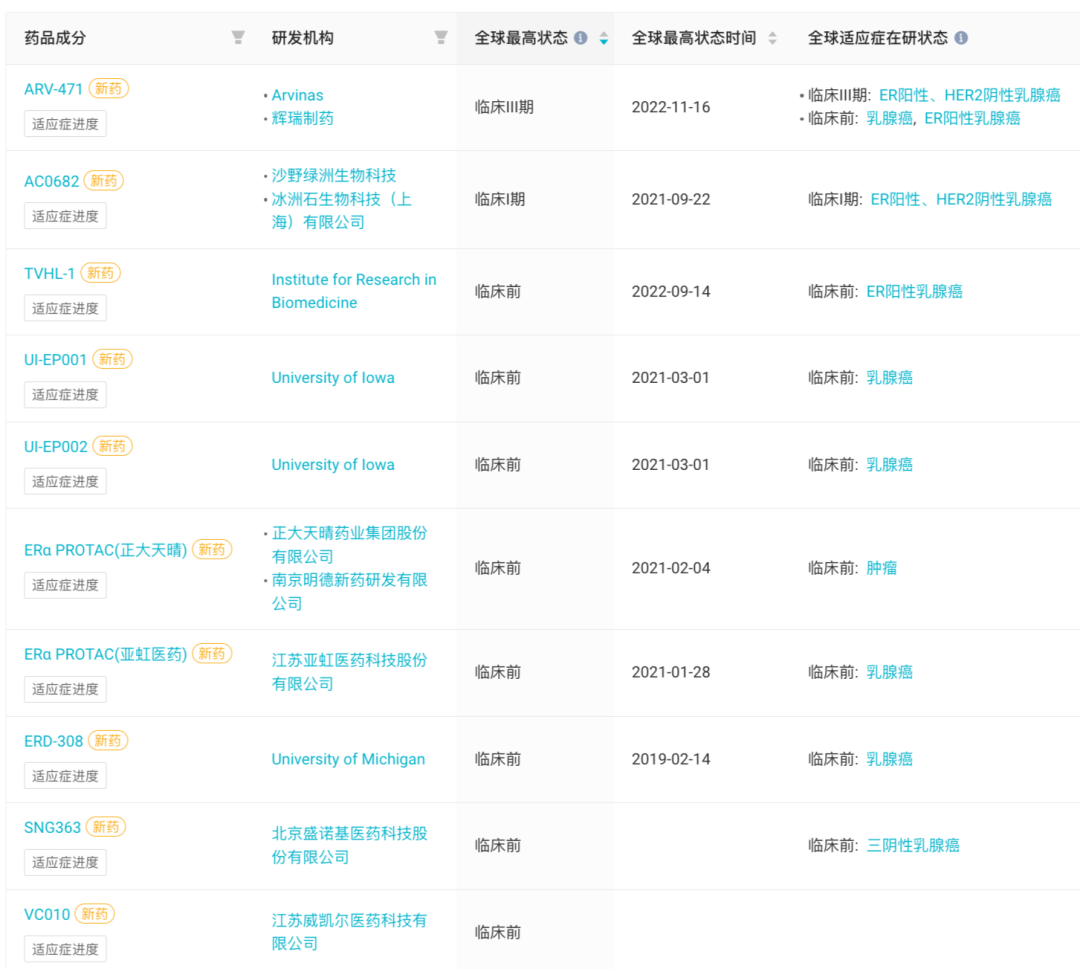Sort by 全球最高状态时间 using sort arrows
Screen dimensions: 1080x969
click(x=772, y=38)
